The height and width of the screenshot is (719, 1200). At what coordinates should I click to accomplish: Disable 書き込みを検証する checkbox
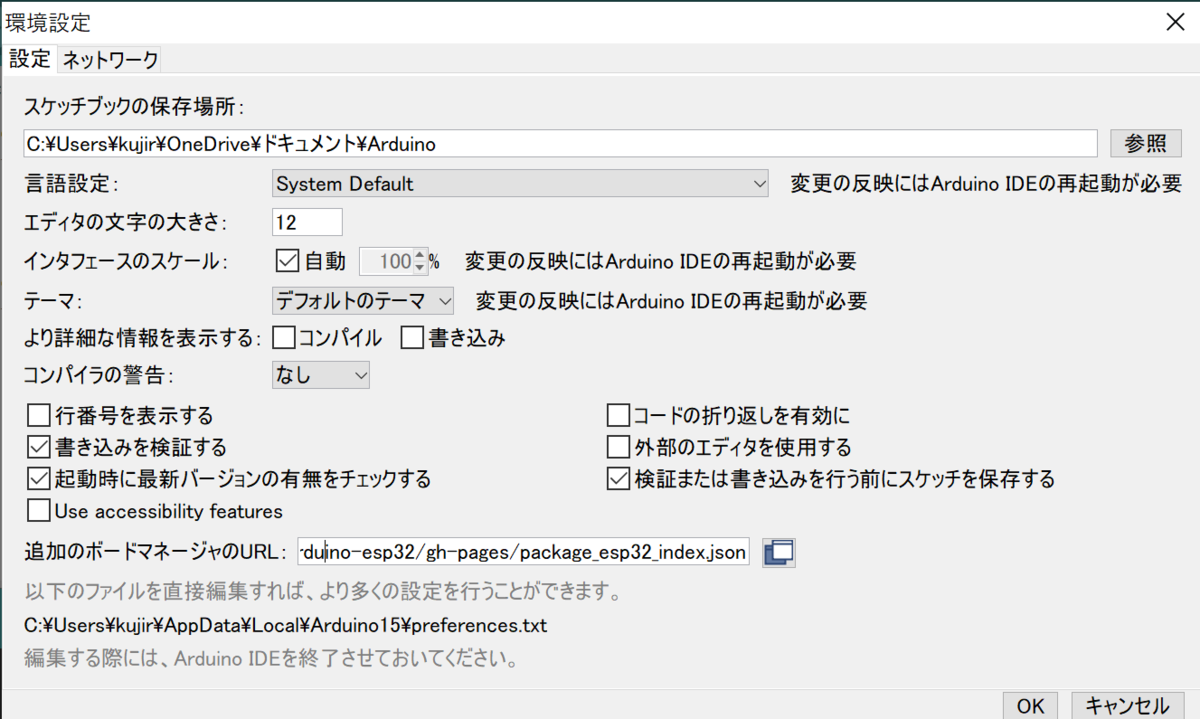(x=38, y=446)
